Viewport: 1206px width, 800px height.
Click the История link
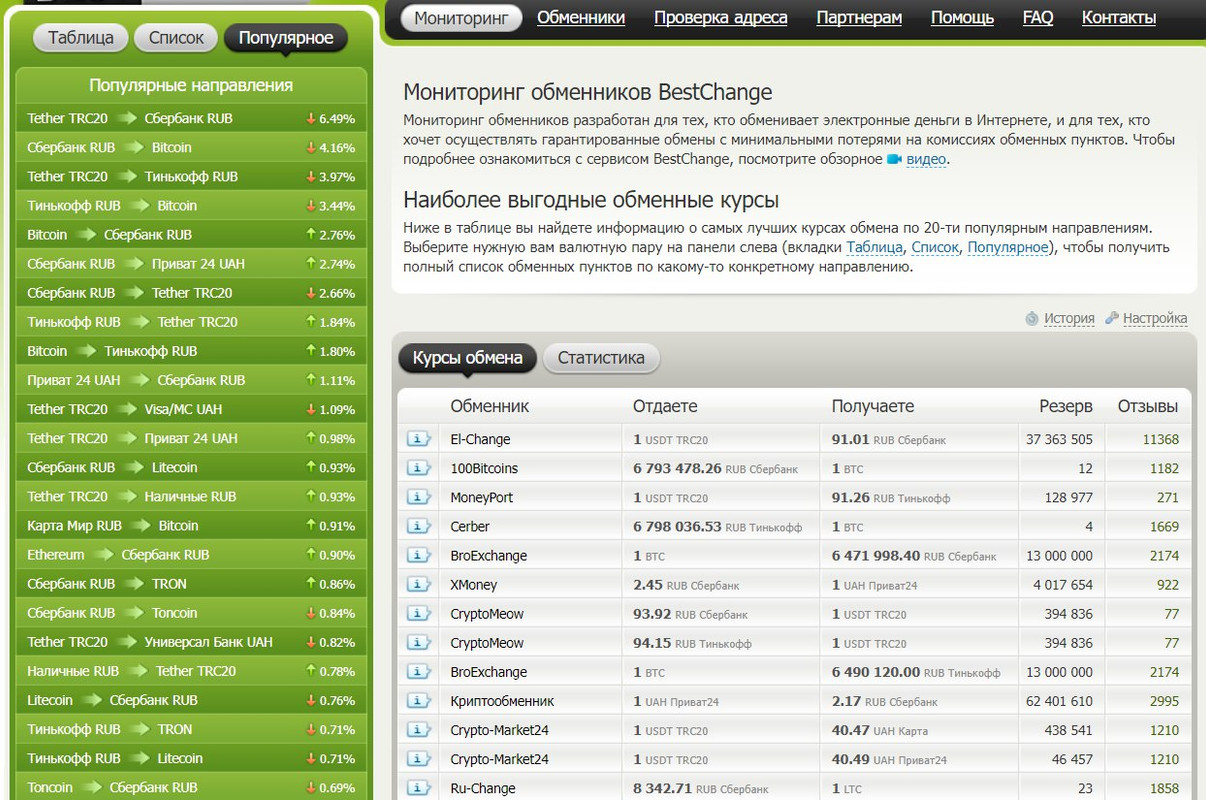point(1069,318)
